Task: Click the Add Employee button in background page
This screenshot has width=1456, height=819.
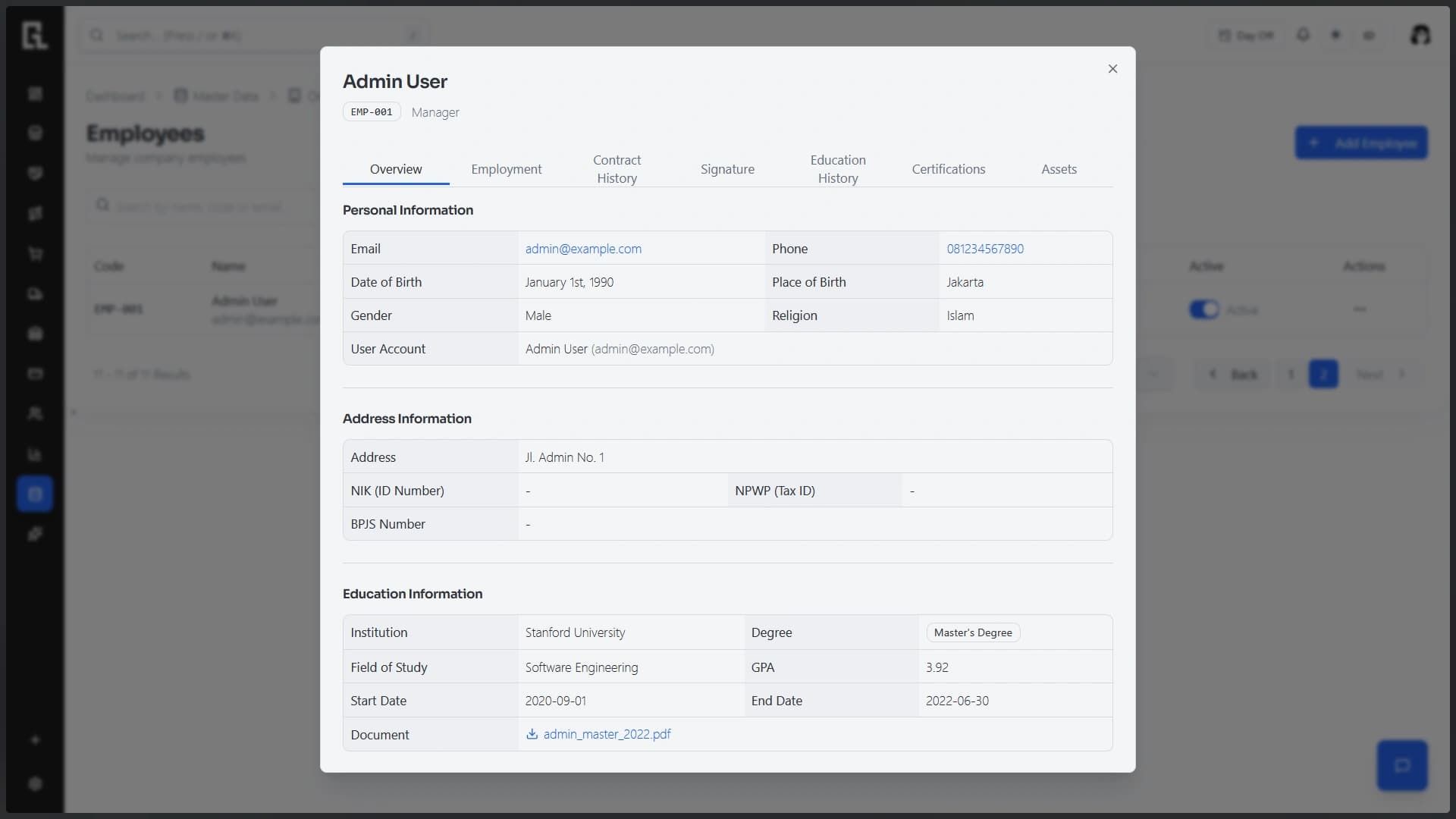Action: (1361, 143)
